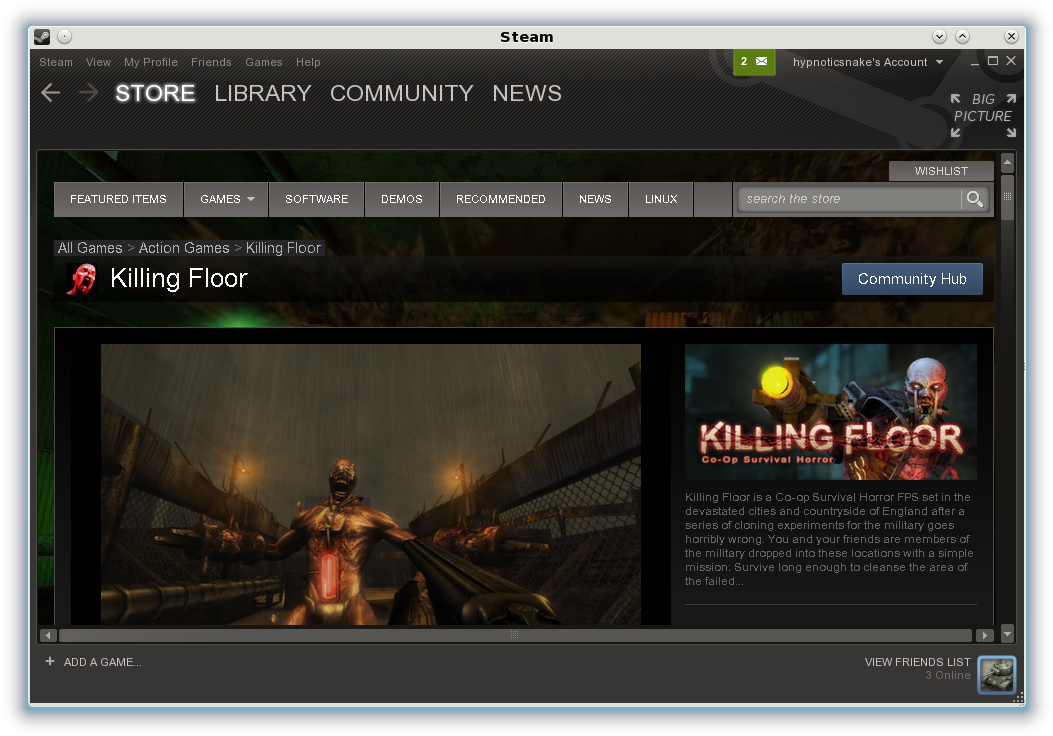
Task: Open the Games menu
Action: coord(263,62)
